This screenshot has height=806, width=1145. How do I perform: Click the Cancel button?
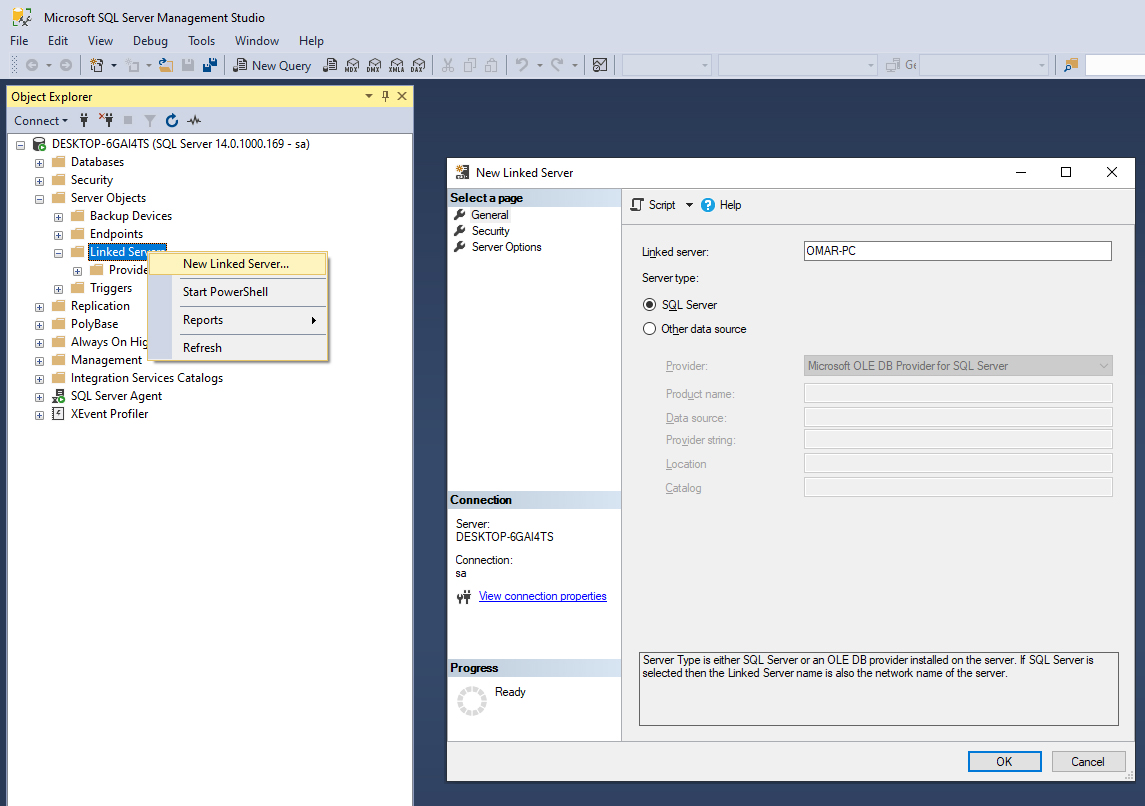1087,761
